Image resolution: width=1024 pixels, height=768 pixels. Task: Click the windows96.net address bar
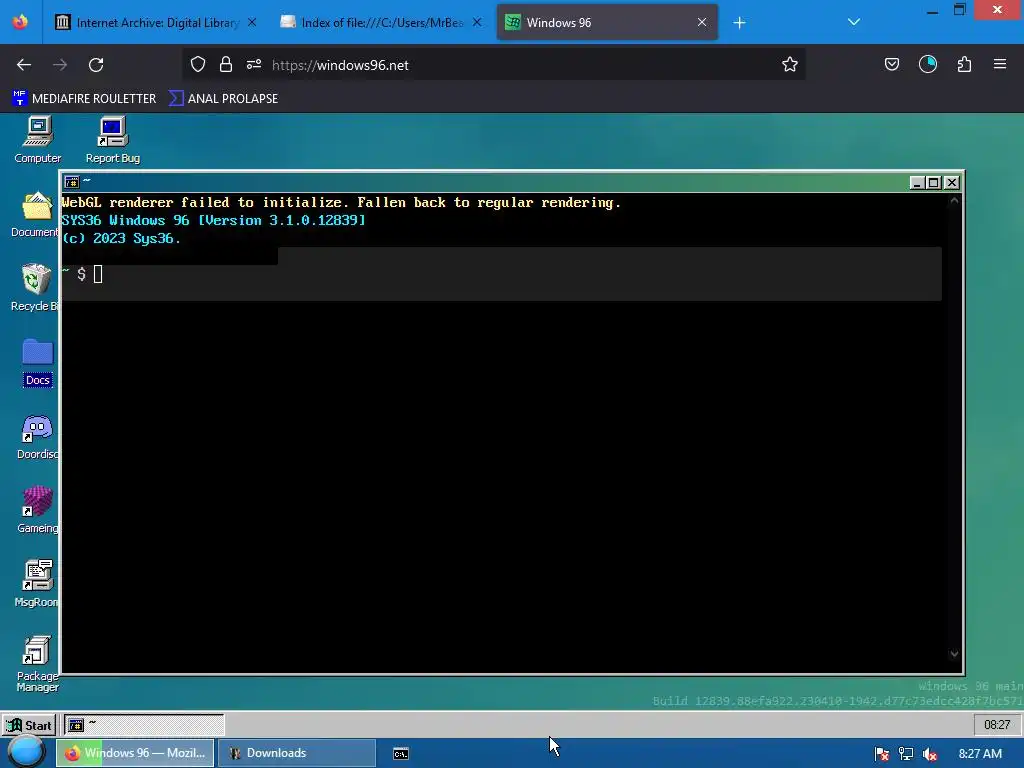tap(494, 65)
